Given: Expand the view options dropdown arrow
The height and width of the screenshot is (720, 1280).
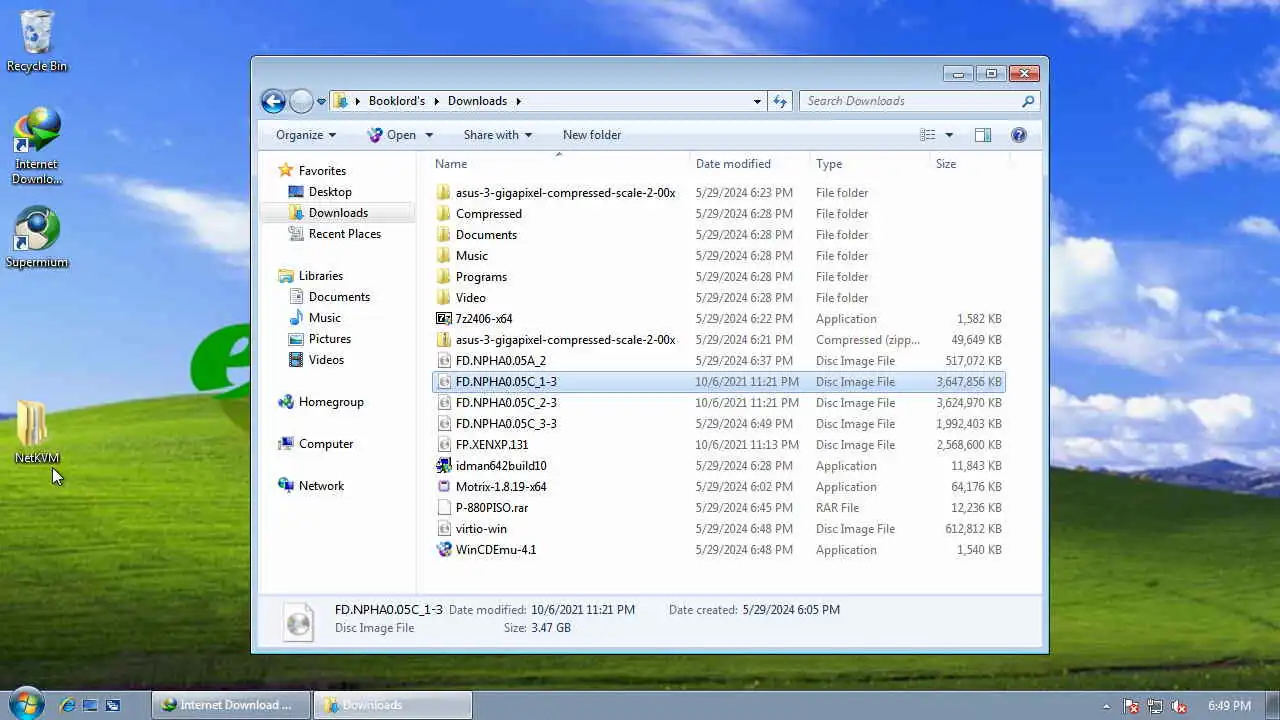Looking at the screenshot, I should 949,135.
